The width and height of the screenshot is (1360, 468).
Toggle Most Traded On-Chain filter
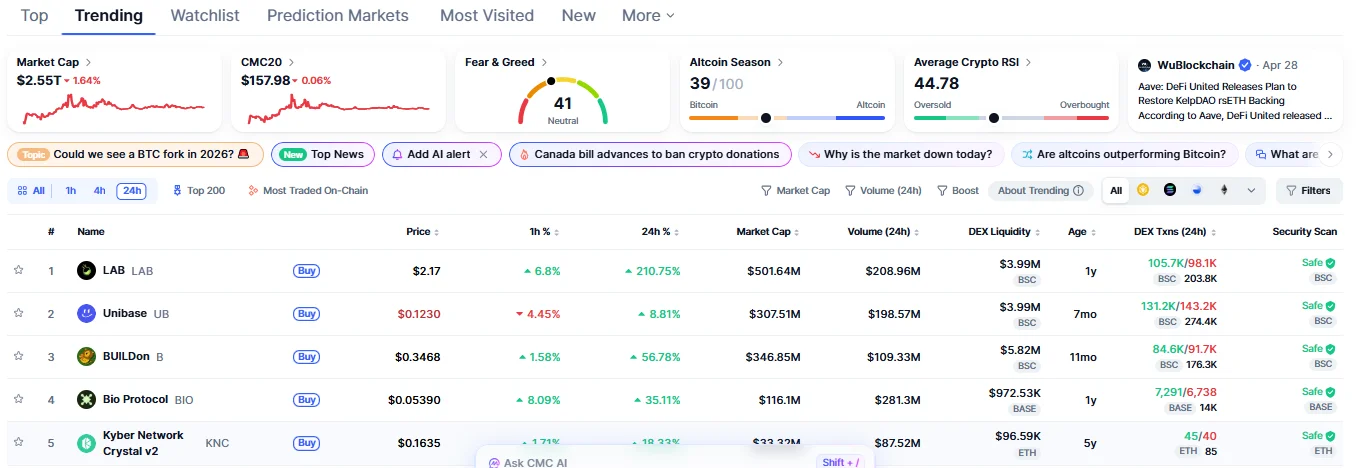coord(308,190)
